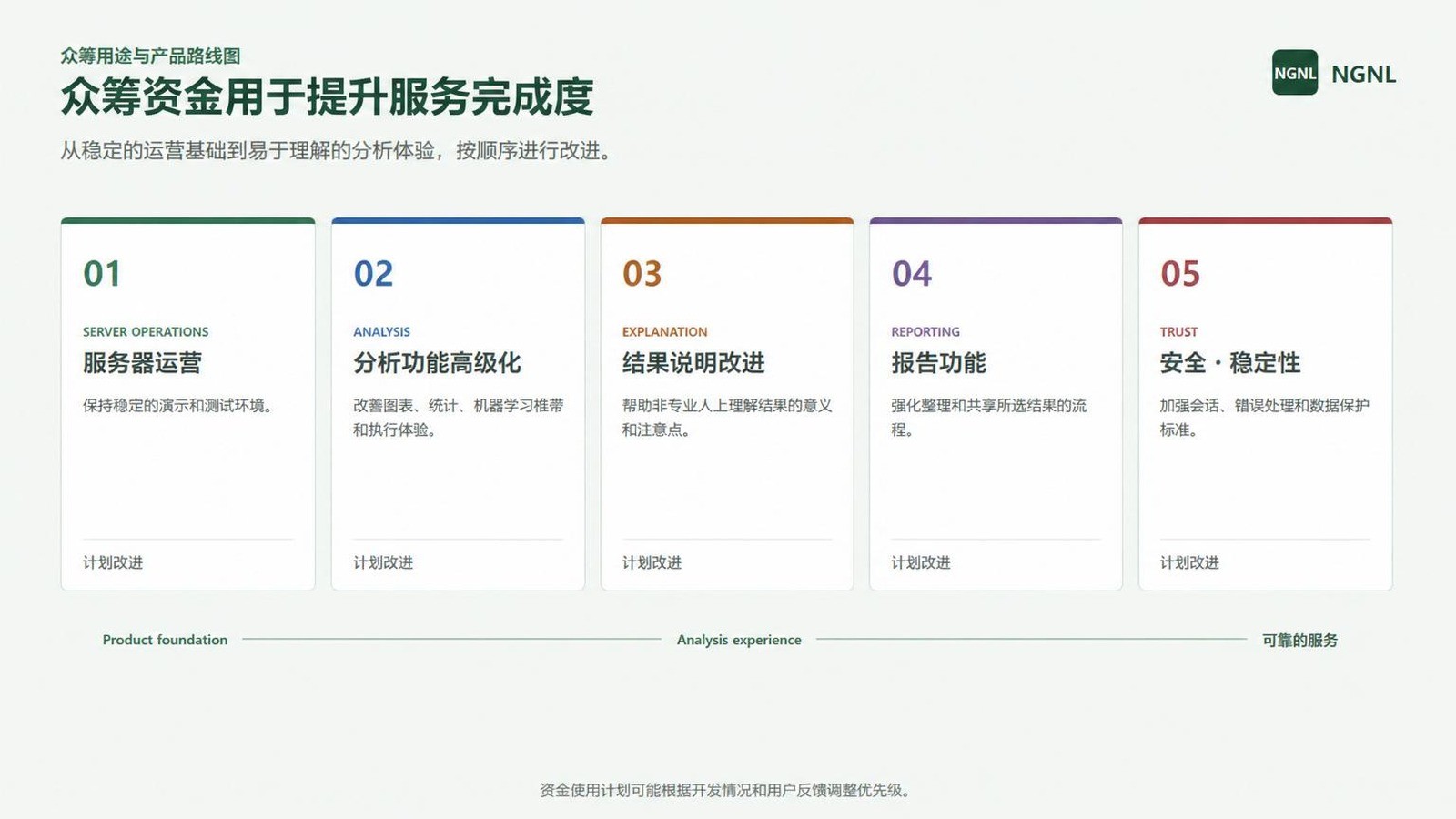The width and height of the screenshot is (1456, 819).
Task: Select the card title 安全・稳定性
Action: pyautogui.click(x=1230, y=362)
